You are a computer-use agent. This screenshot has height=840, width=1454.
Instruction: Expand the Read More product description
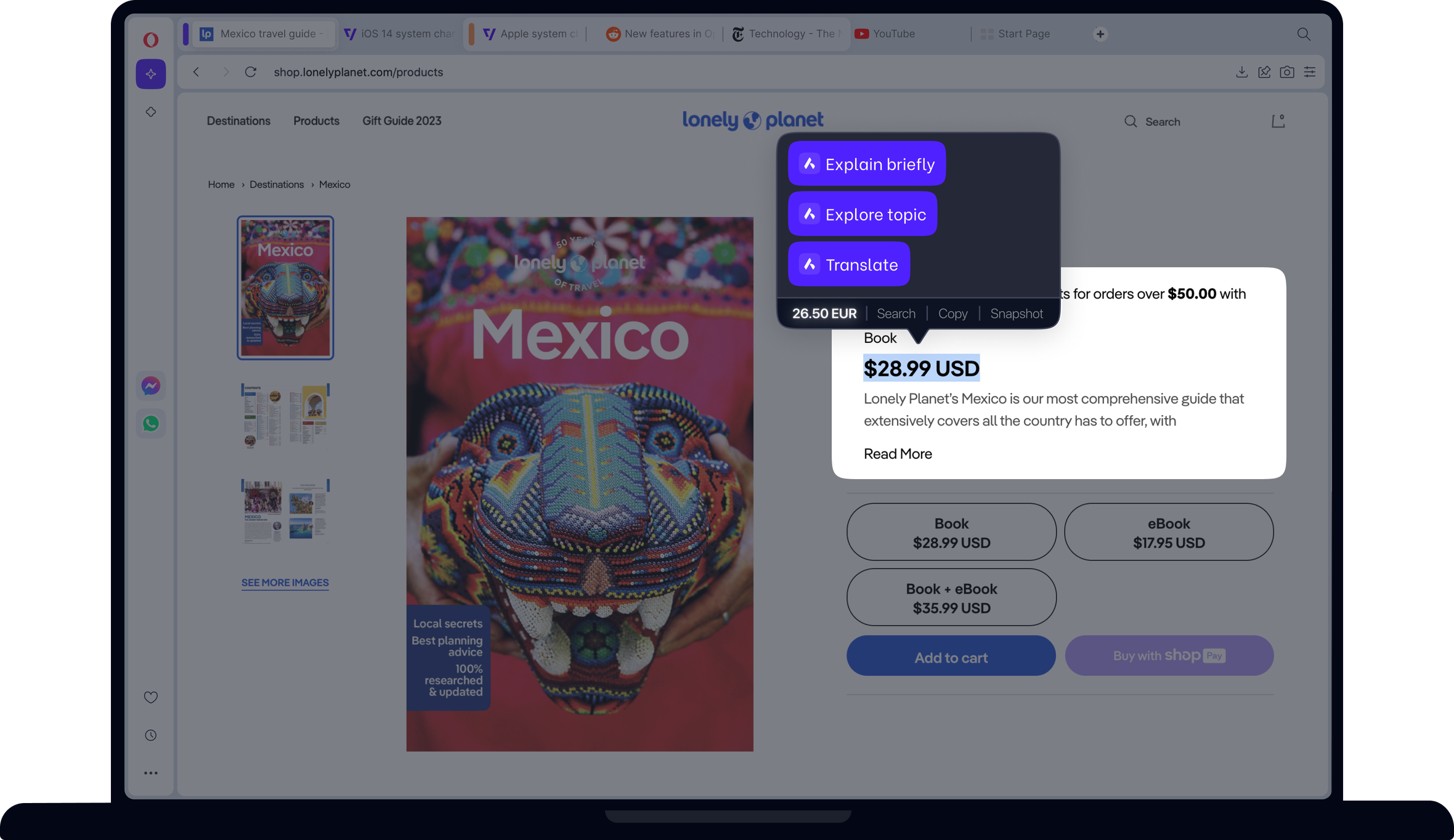897,454
